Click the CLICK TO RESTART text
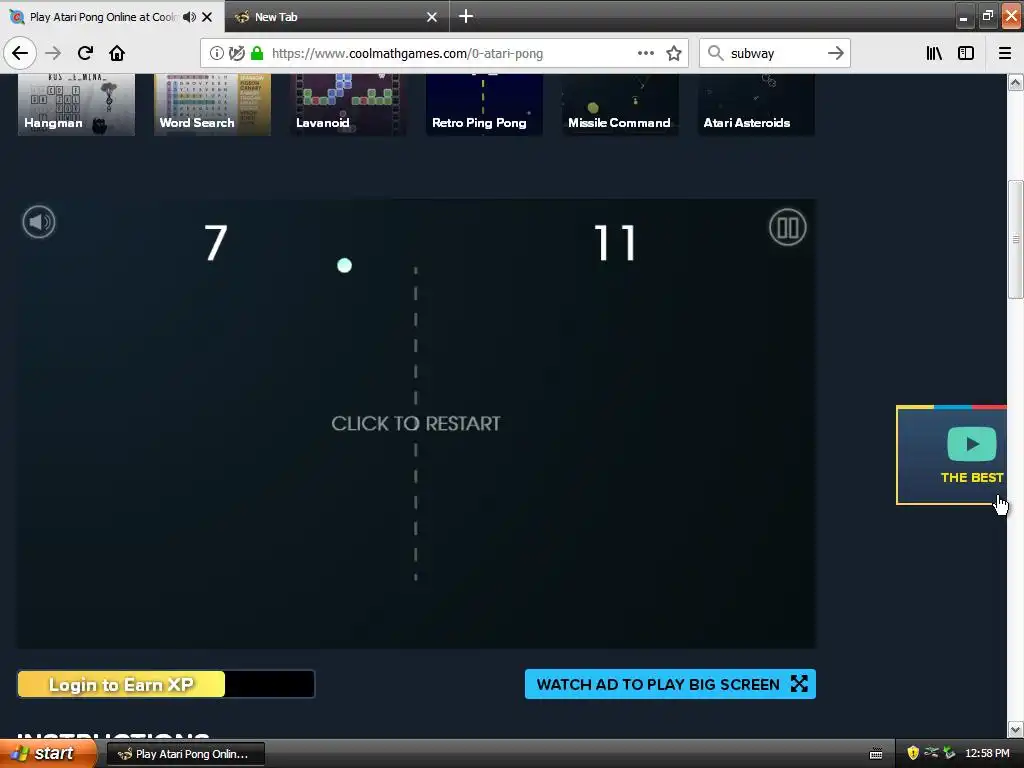This screenshot has width=1024, height=768. [416, 424]
